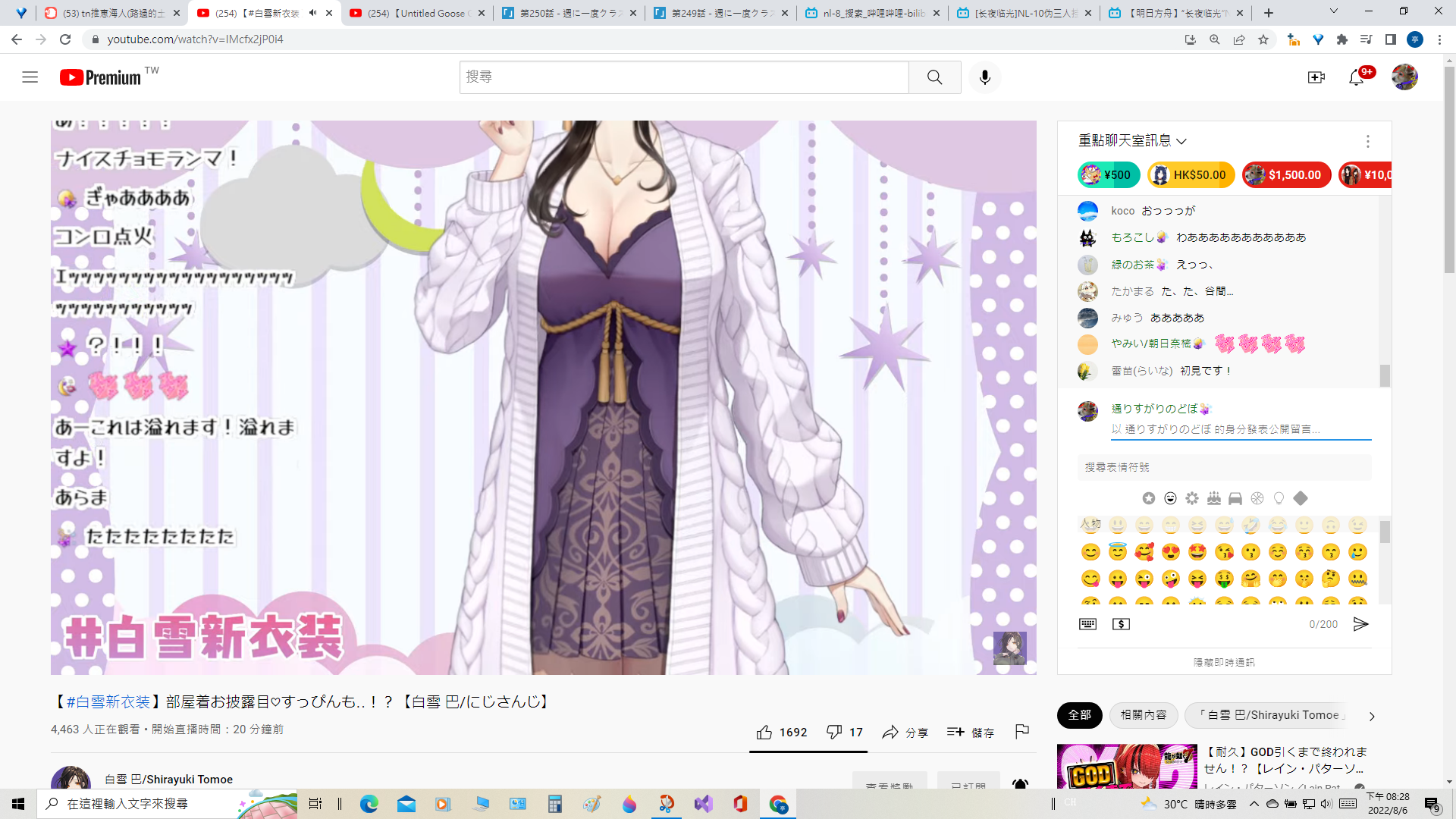
Task: Dislike the video with thumbs down
Action: (844, 732)
